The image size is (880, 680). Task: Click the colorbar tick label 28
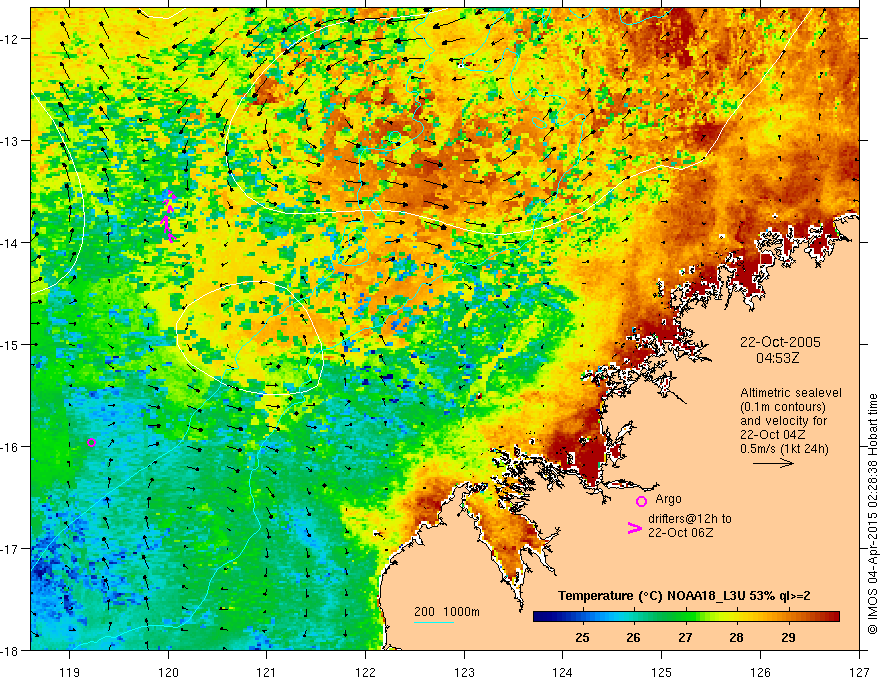pos(736,637)
